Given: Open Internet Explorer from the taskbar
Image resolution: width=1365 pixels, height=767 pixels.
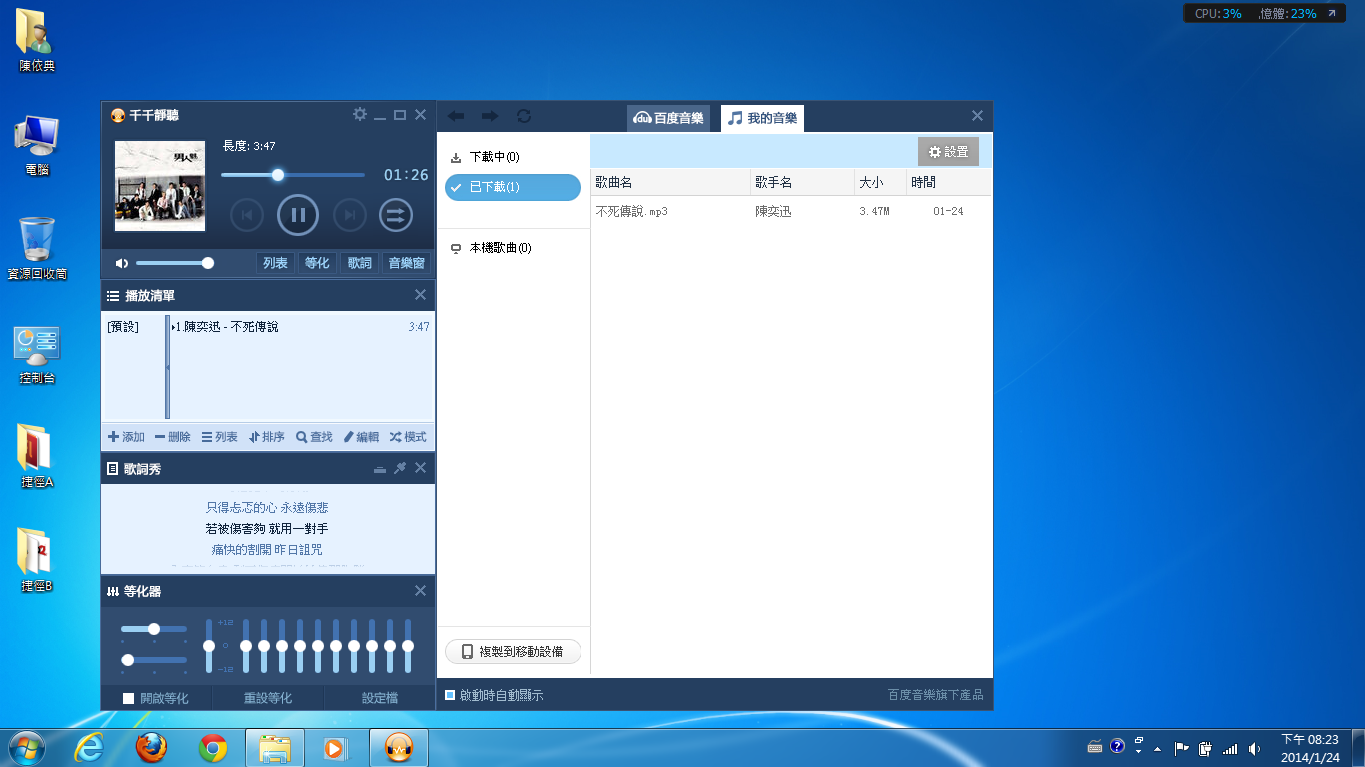Looking at the screenshot, I should coord(89,747).
